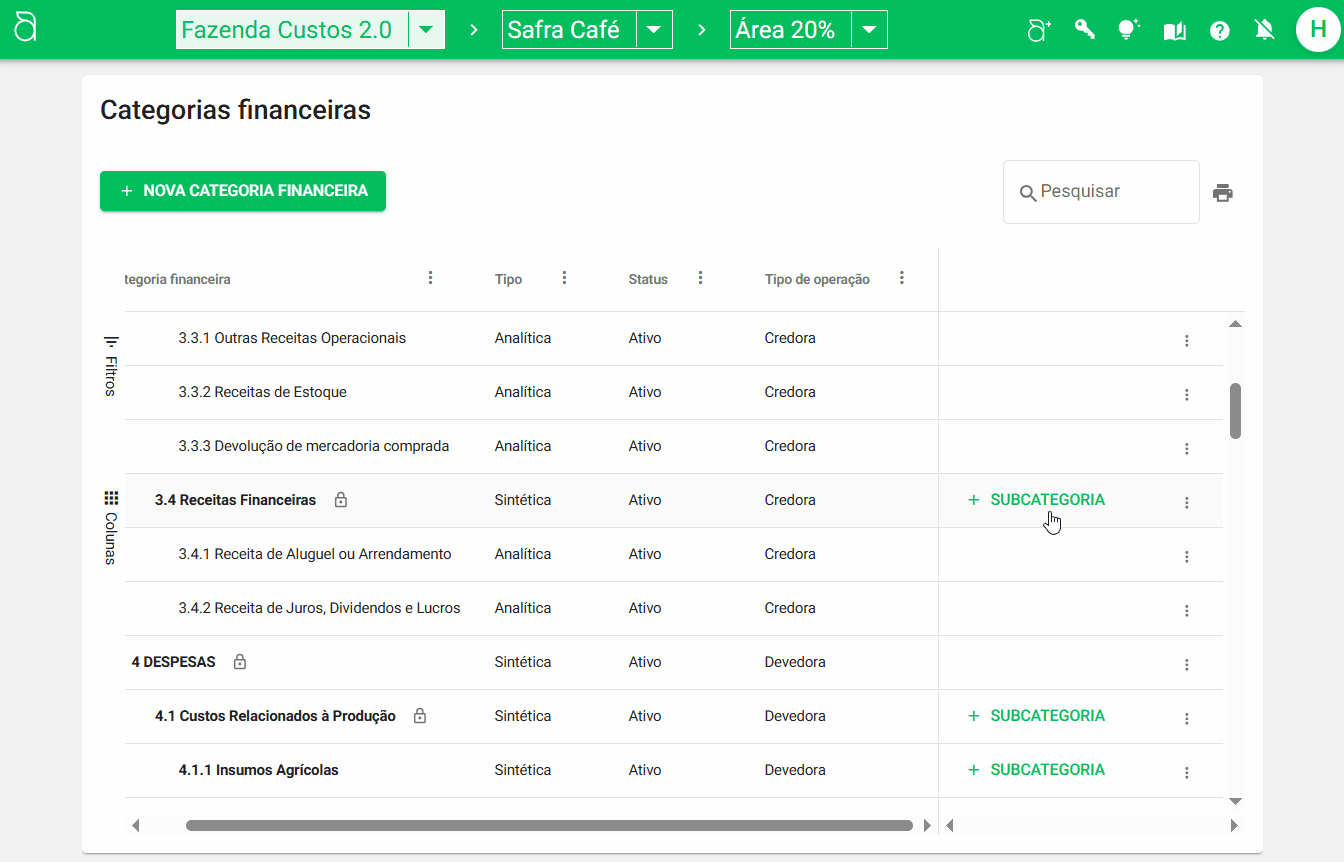Screen dimensions: 1344x862
Task: Add subcategoria to 4.1.1 Insumos Agrícolas
Action: tap(1037, 770)
